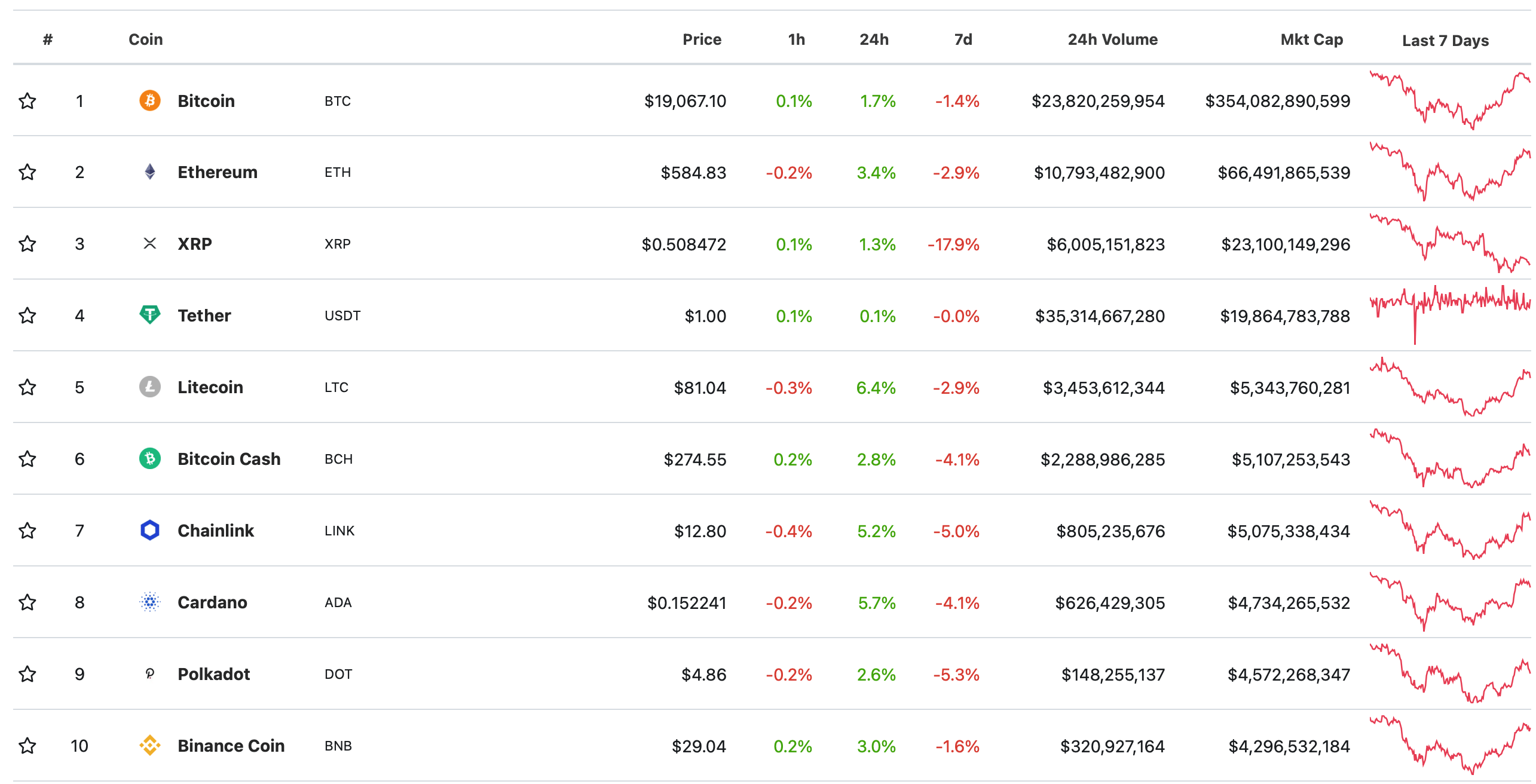Sort by the Price column header

[702, 39]
